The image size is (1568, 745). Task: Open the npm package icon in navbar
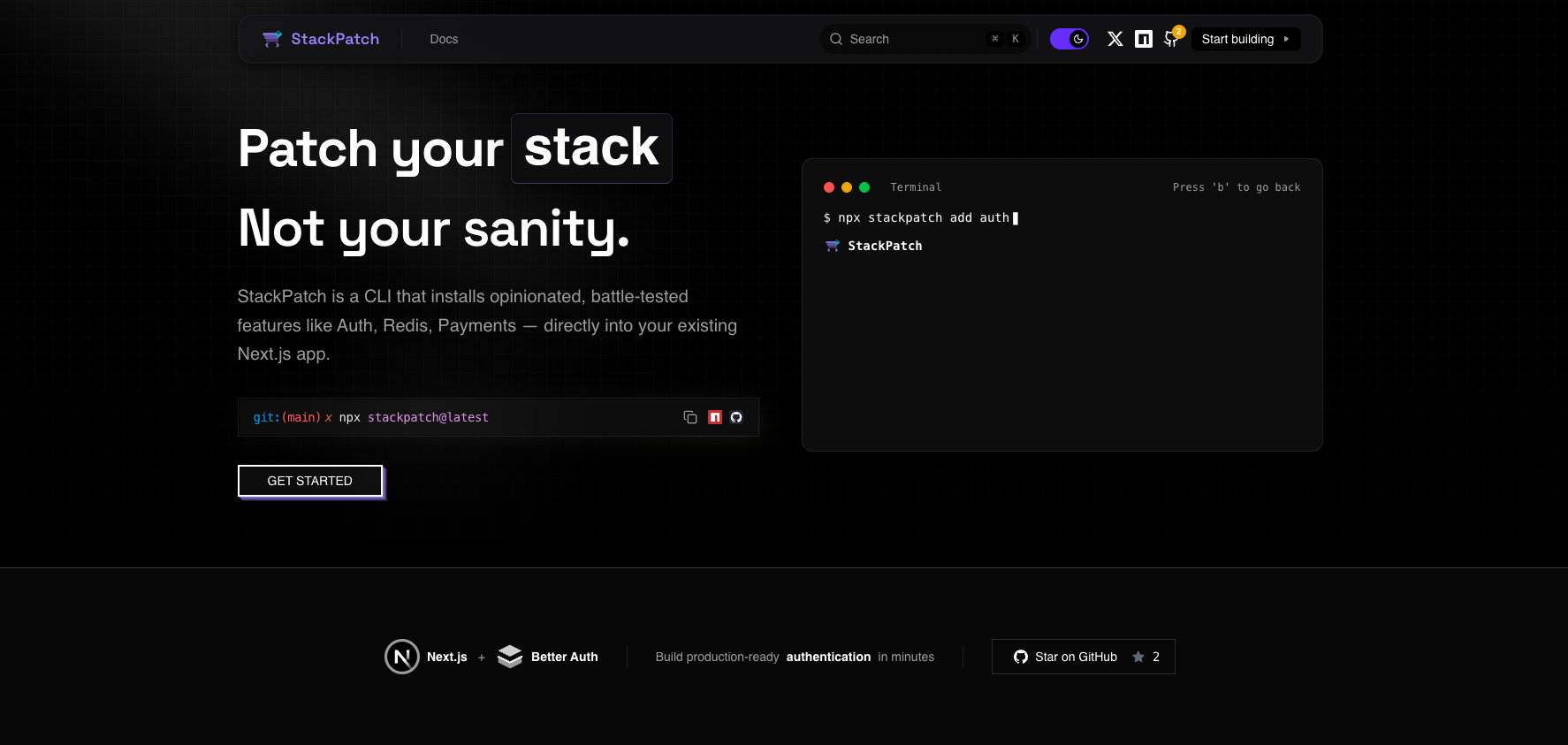1144,39
